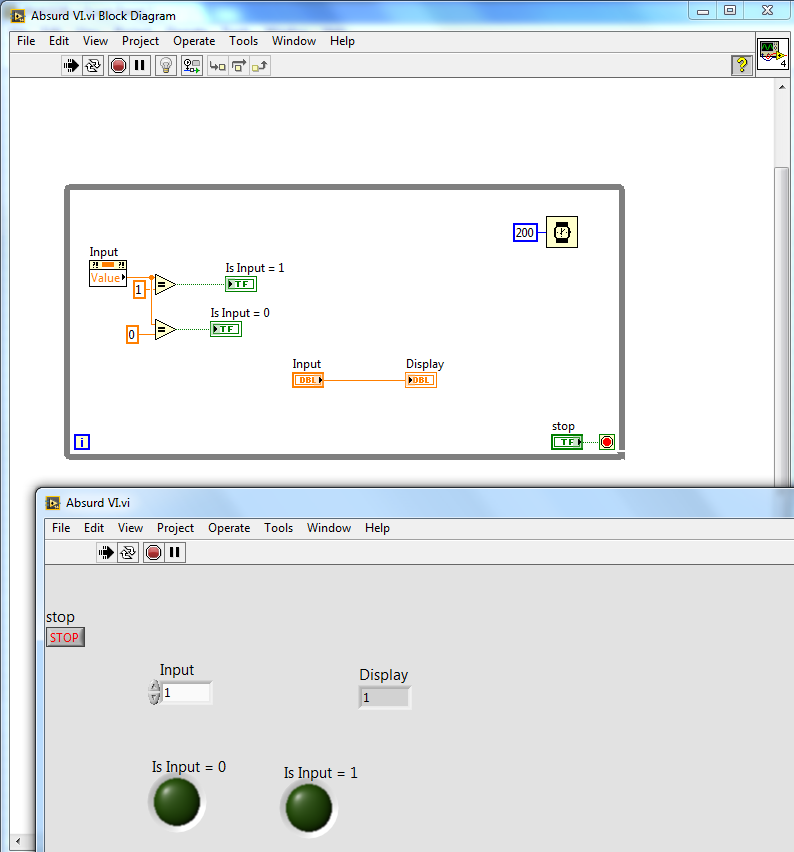Open Context Help question mark button
The width and height of the screenshot is (794, 852).
click(x=742, y=66)
